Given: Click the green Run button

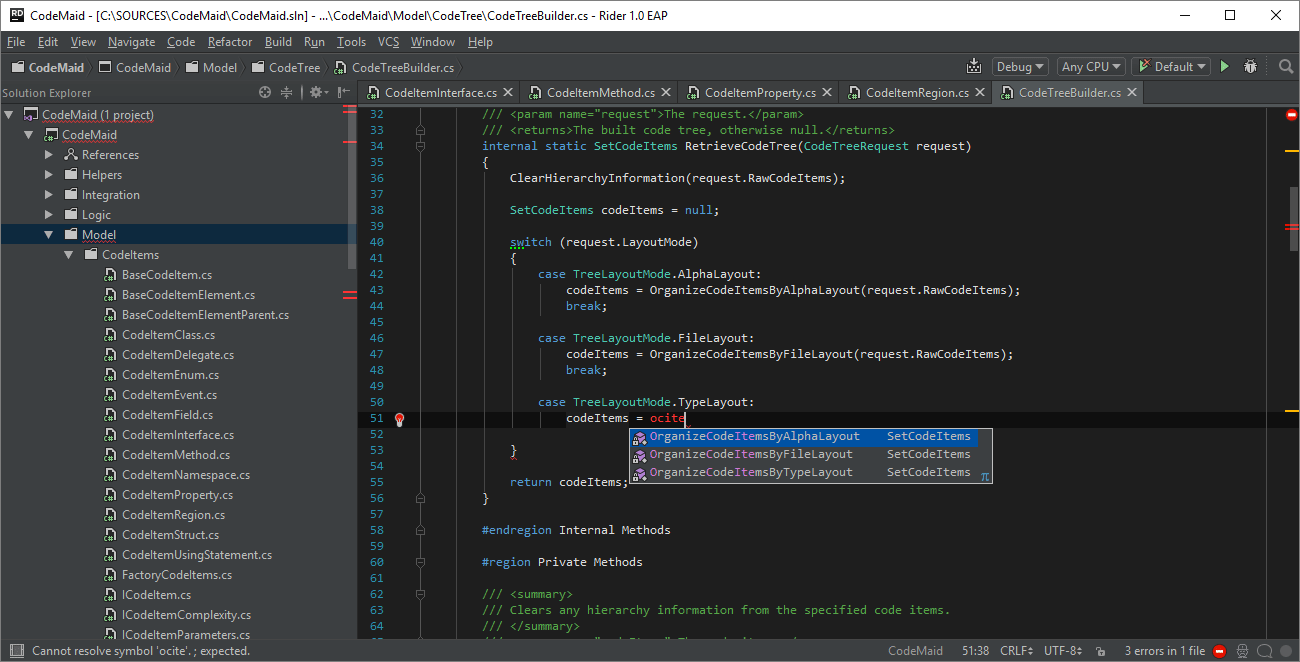Looking at the screenshot, I should pos(1224,67).
